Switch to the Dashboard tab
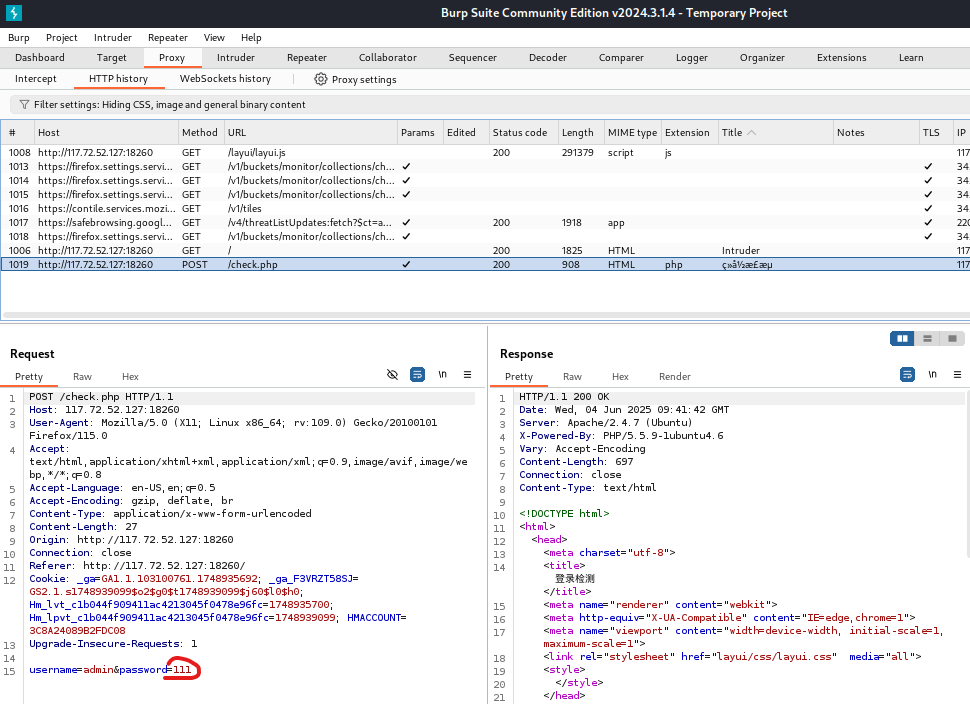 coord(40,58)
